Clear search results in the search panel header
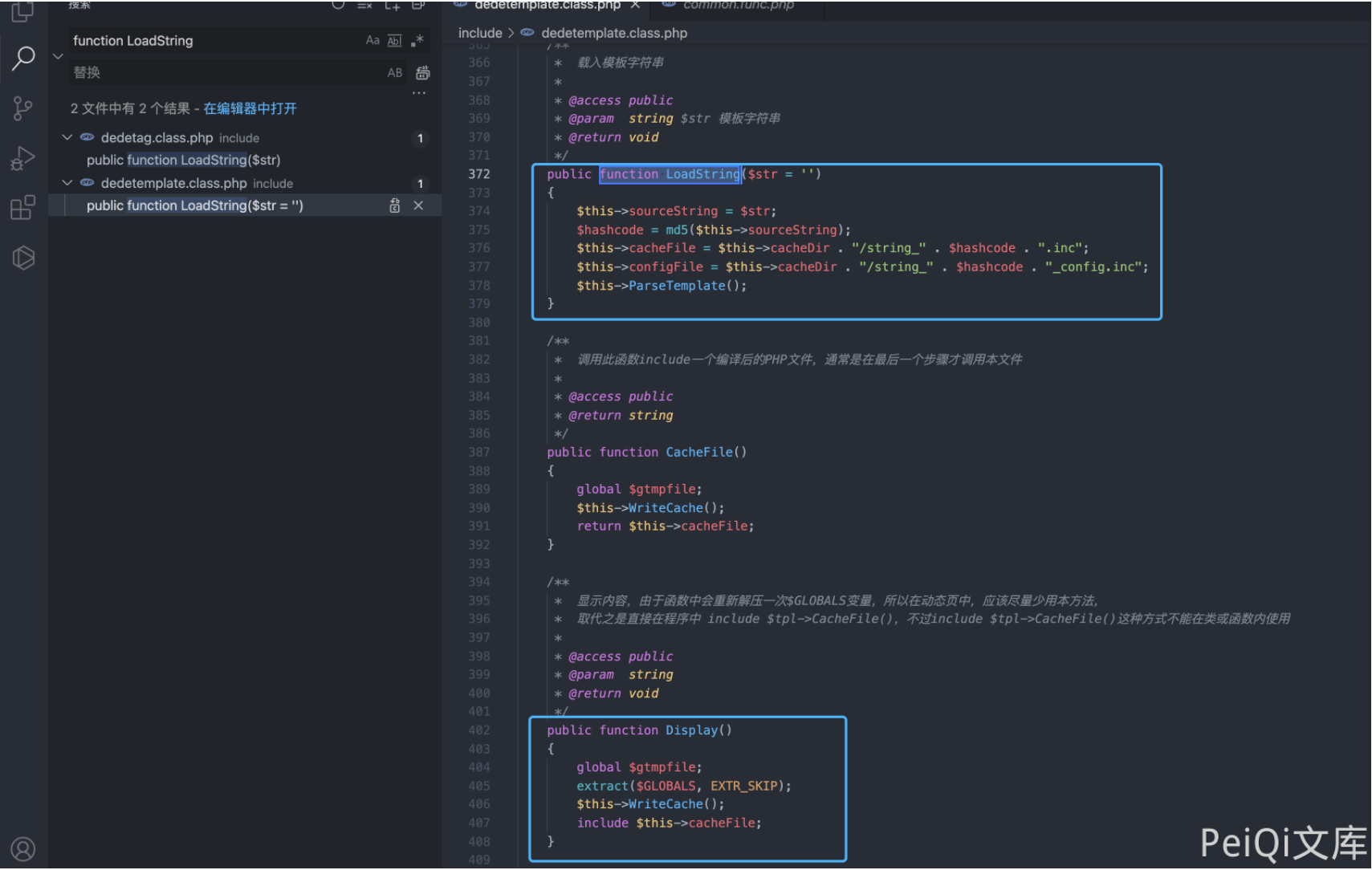 (364, 6)
